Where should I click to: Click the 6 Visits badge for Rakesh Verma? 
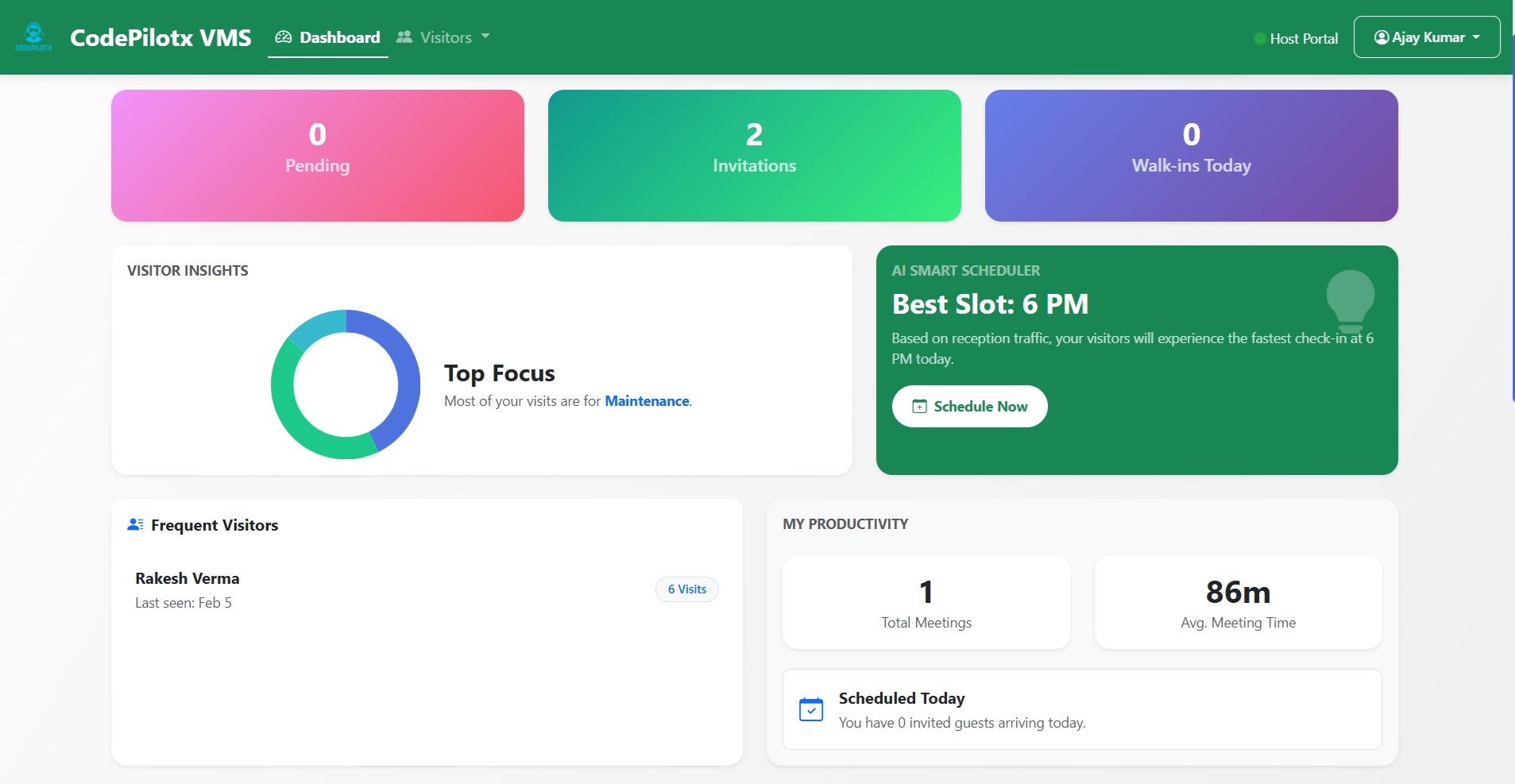click(x=686, y=589)
